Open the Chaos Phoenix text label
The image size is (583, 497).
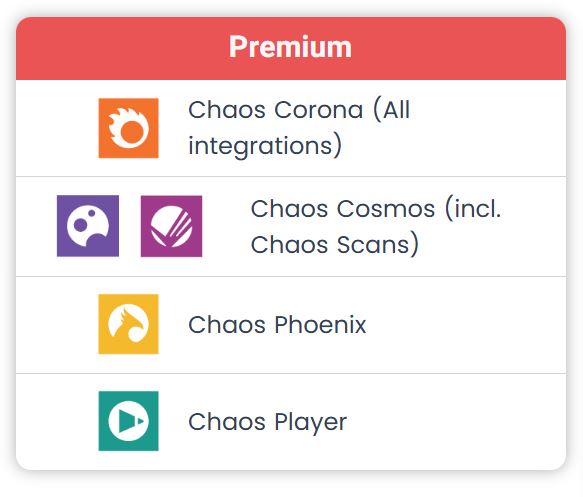point(277,325)
